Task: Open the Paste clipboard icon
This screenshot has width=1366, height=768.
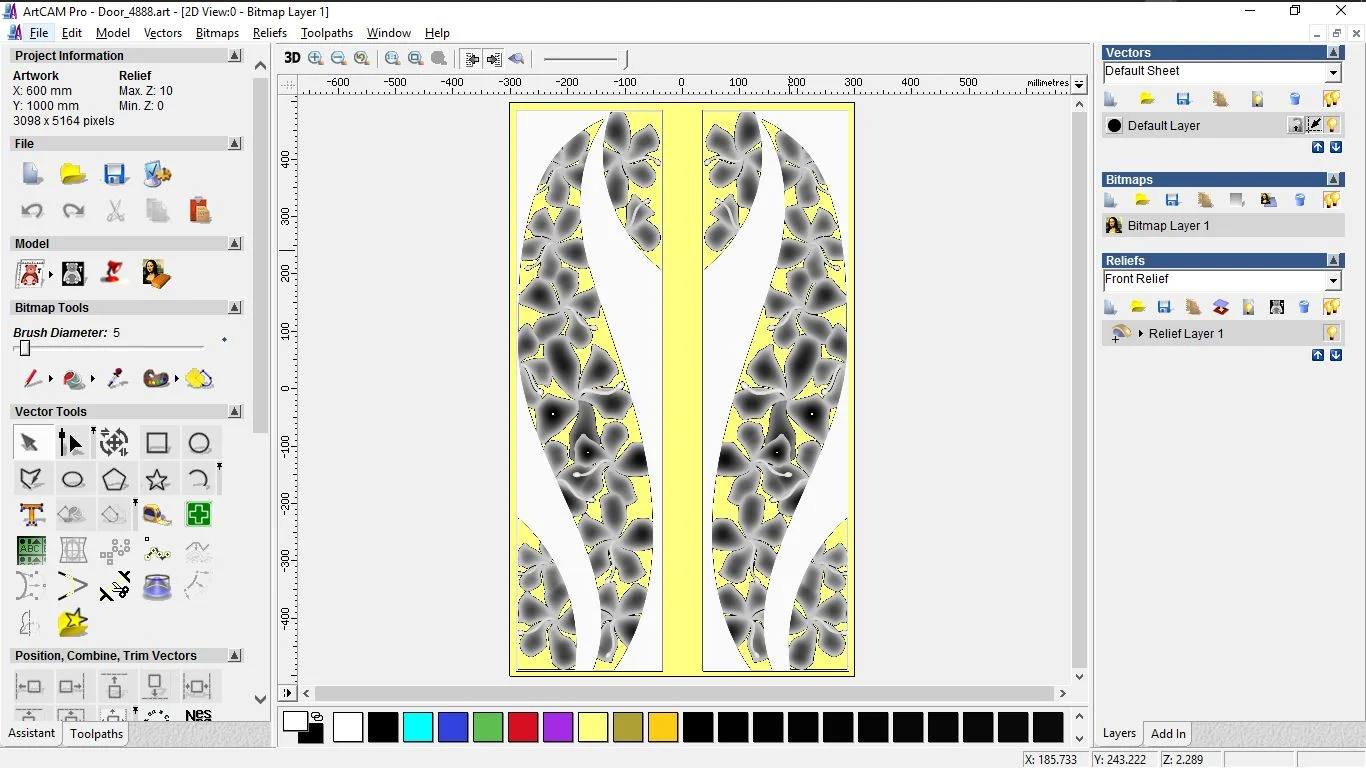Action: point(199,211)
